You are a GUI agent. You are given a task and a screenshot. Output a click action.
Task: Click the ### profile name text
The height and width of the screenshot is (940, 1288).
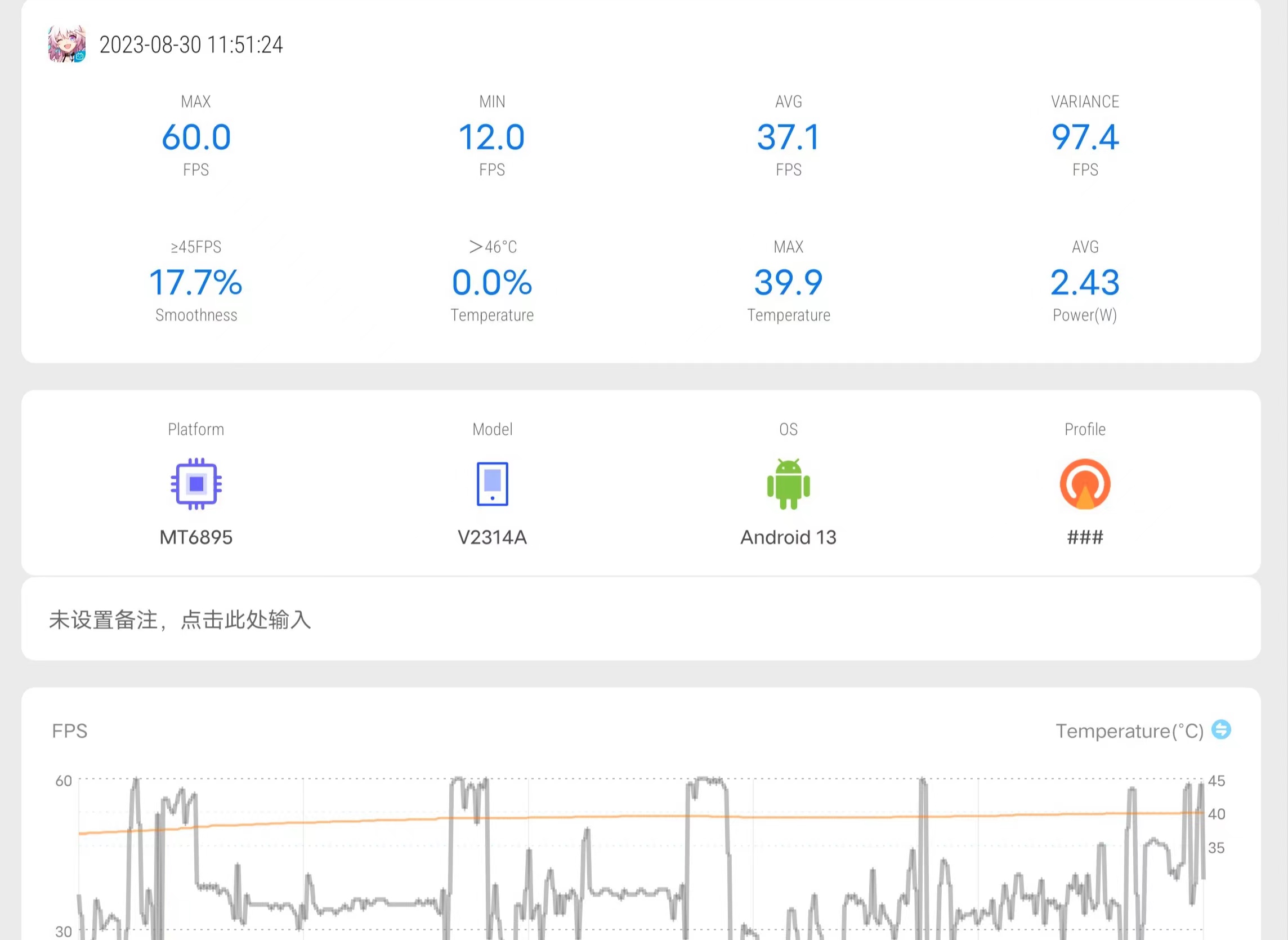pos(1084,537)
